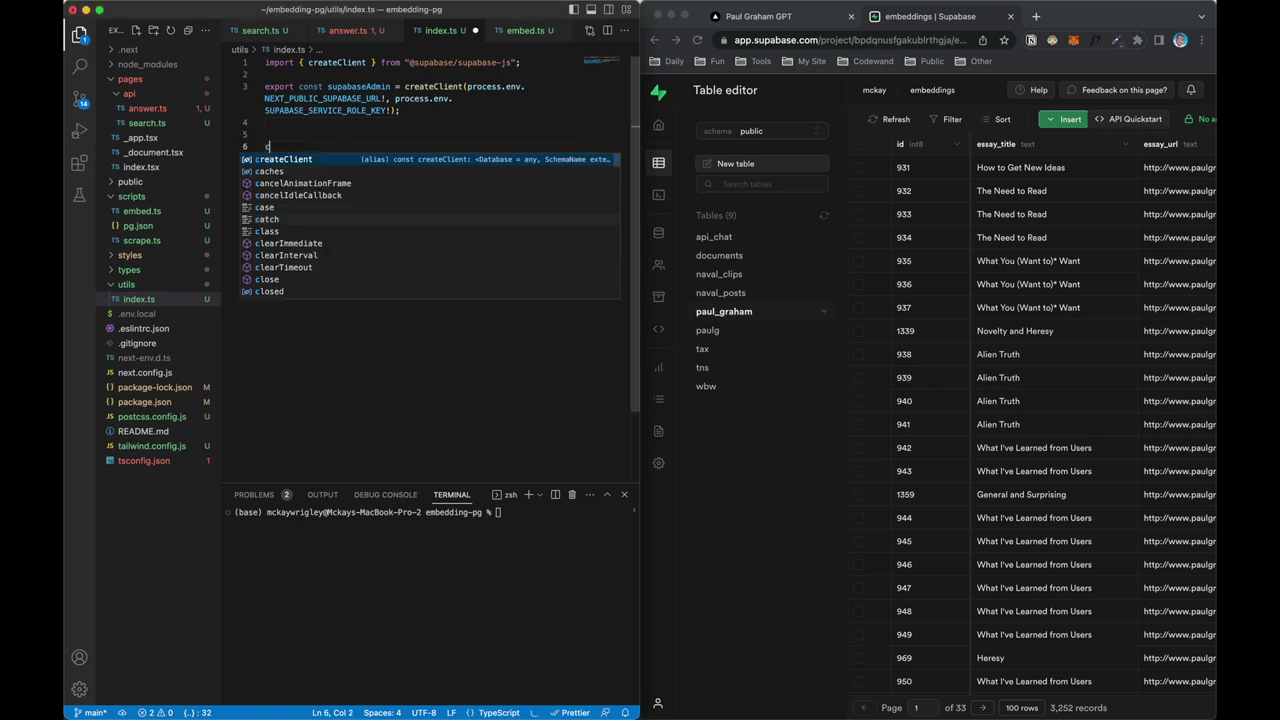Click New table button

pos(762,164)
